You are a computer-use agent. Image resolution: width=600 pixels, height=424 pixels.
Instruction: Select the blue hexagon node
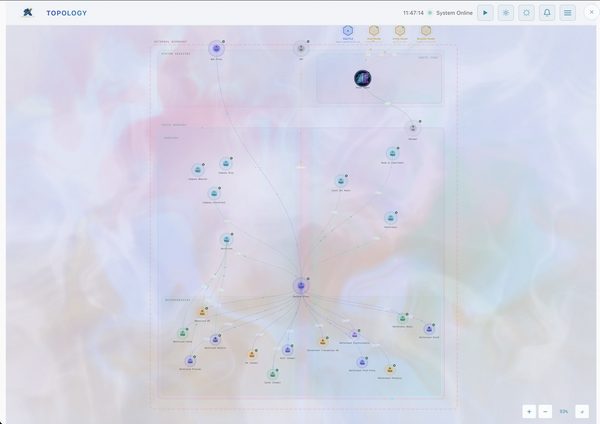(347, 31)
